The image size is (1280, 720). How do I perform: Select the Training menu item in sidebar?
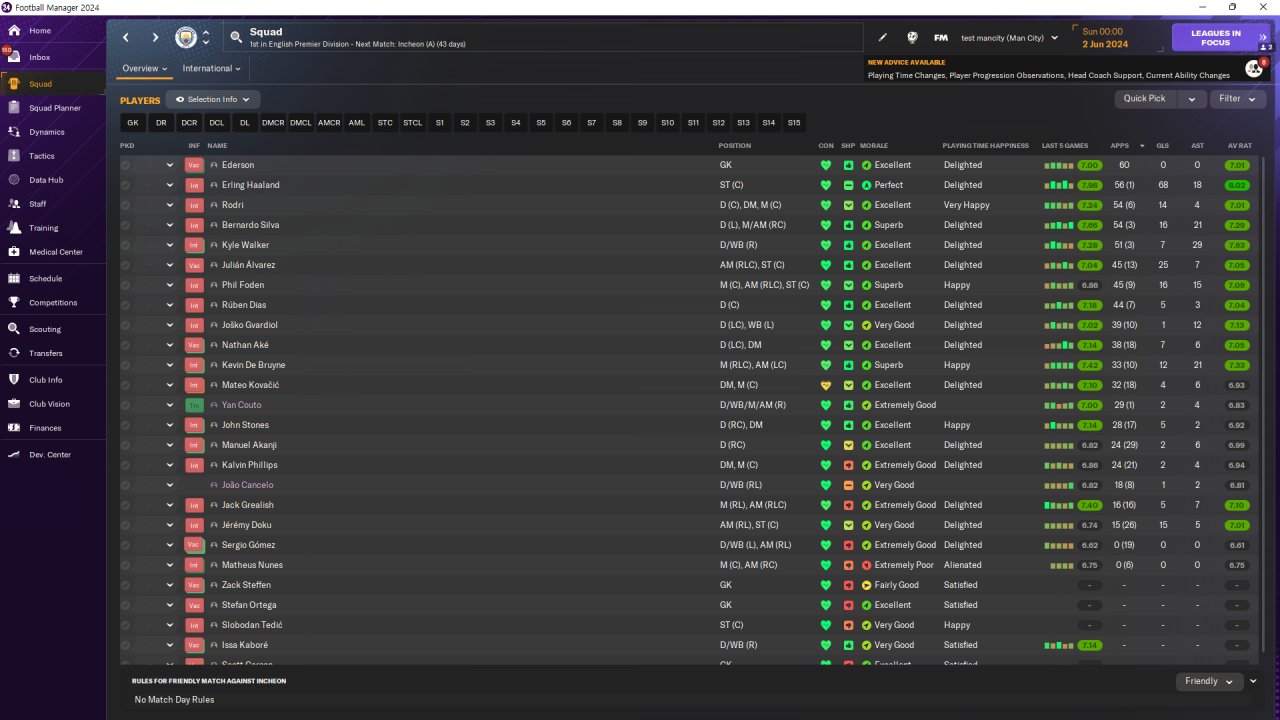pos(43,228)
